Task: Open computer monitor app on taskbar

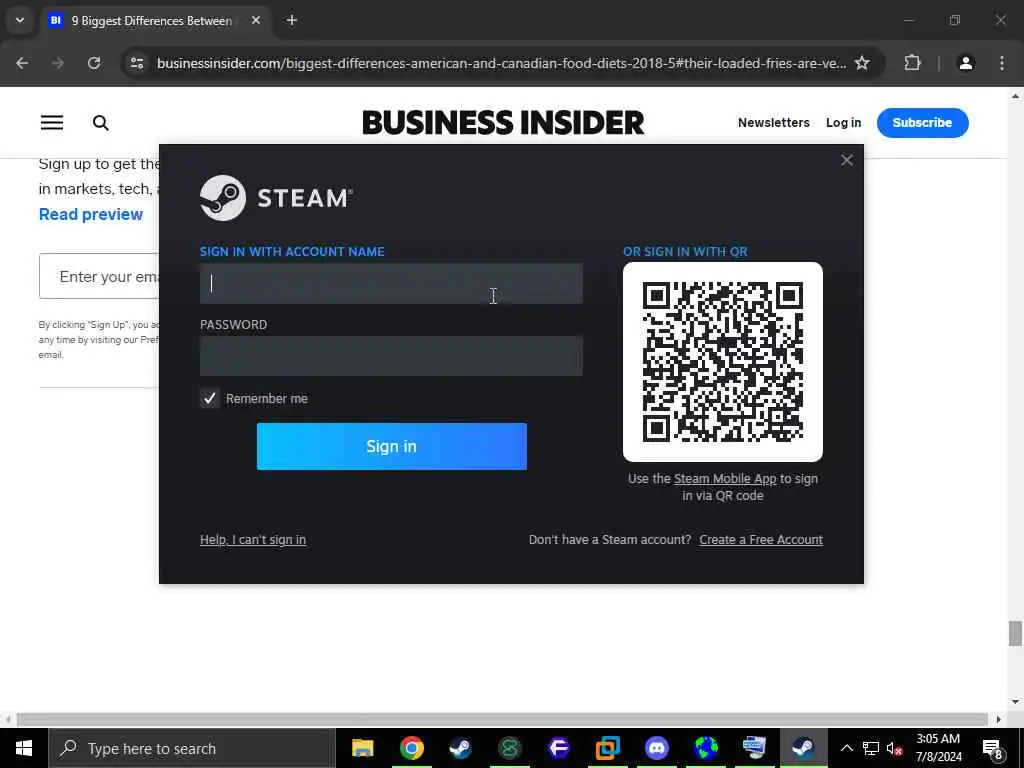Action: pos(754,748)
